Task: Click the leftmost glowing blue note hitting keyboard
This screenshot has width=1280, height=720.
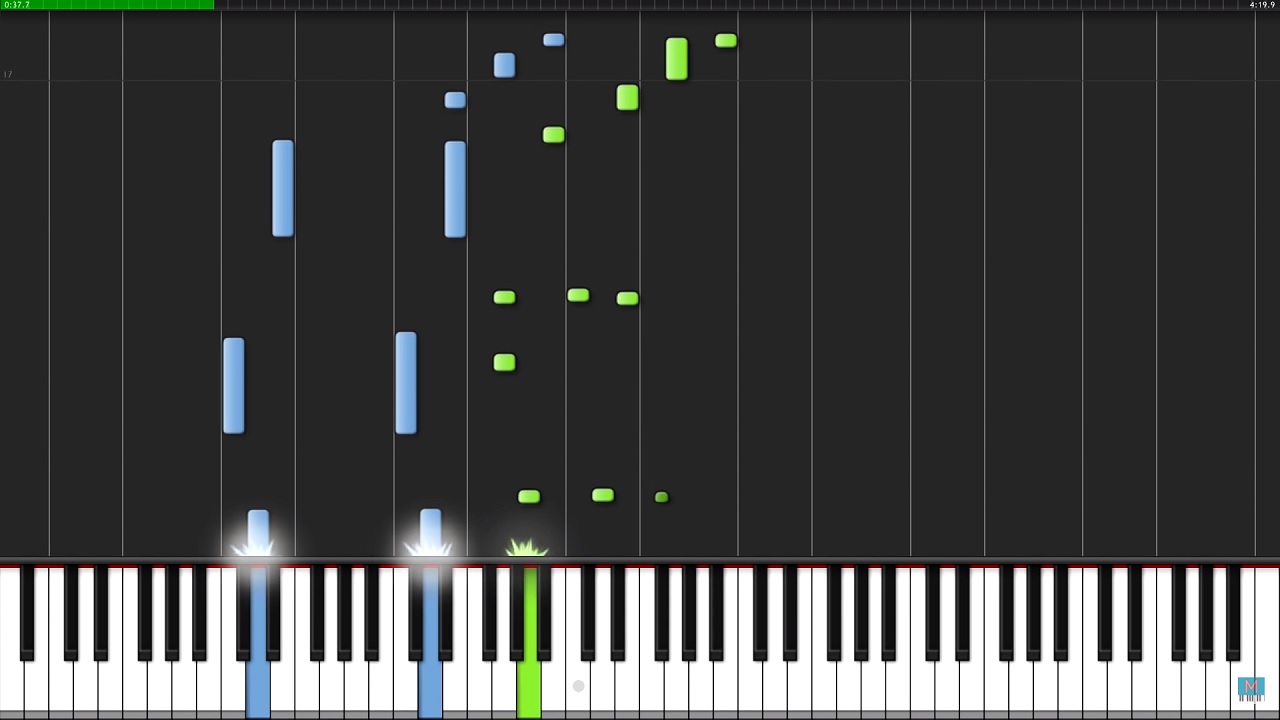Action: click(258, 532)
